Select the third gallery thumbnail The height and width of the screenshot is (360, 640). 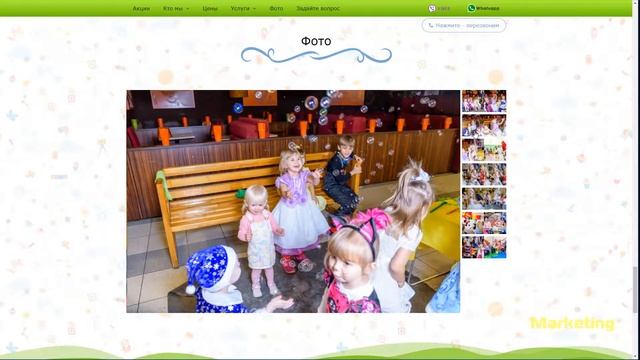pyautogui.click(x=484, y=150)
